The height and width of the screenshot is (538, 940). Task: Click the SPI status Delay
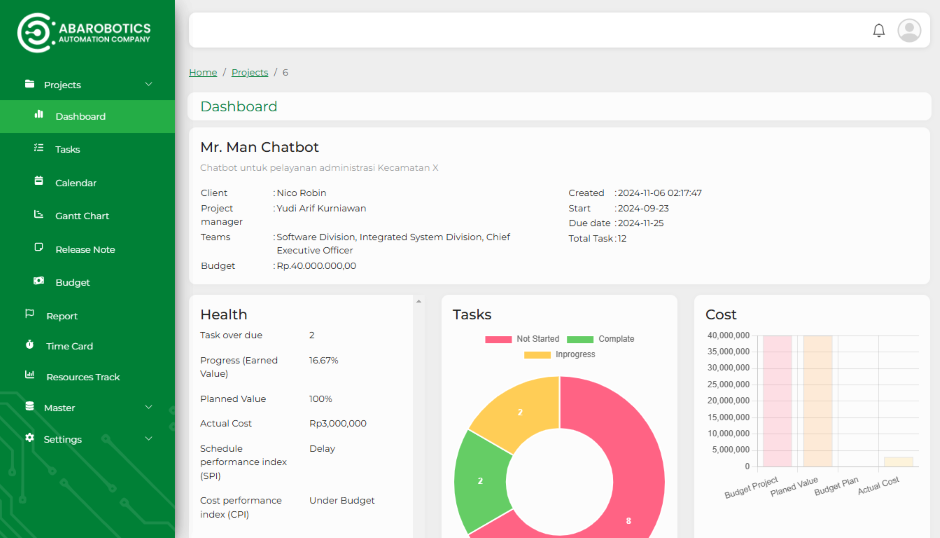coord(322,449)
